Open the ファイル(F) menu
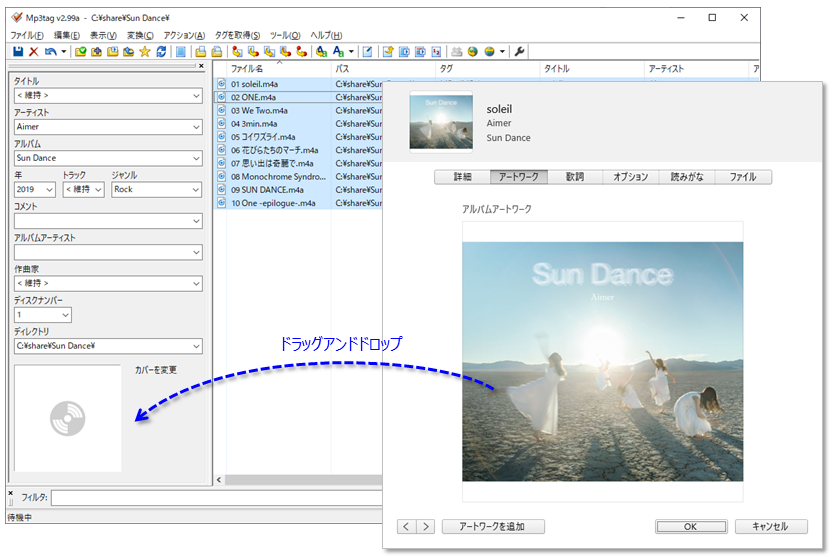 27,35
